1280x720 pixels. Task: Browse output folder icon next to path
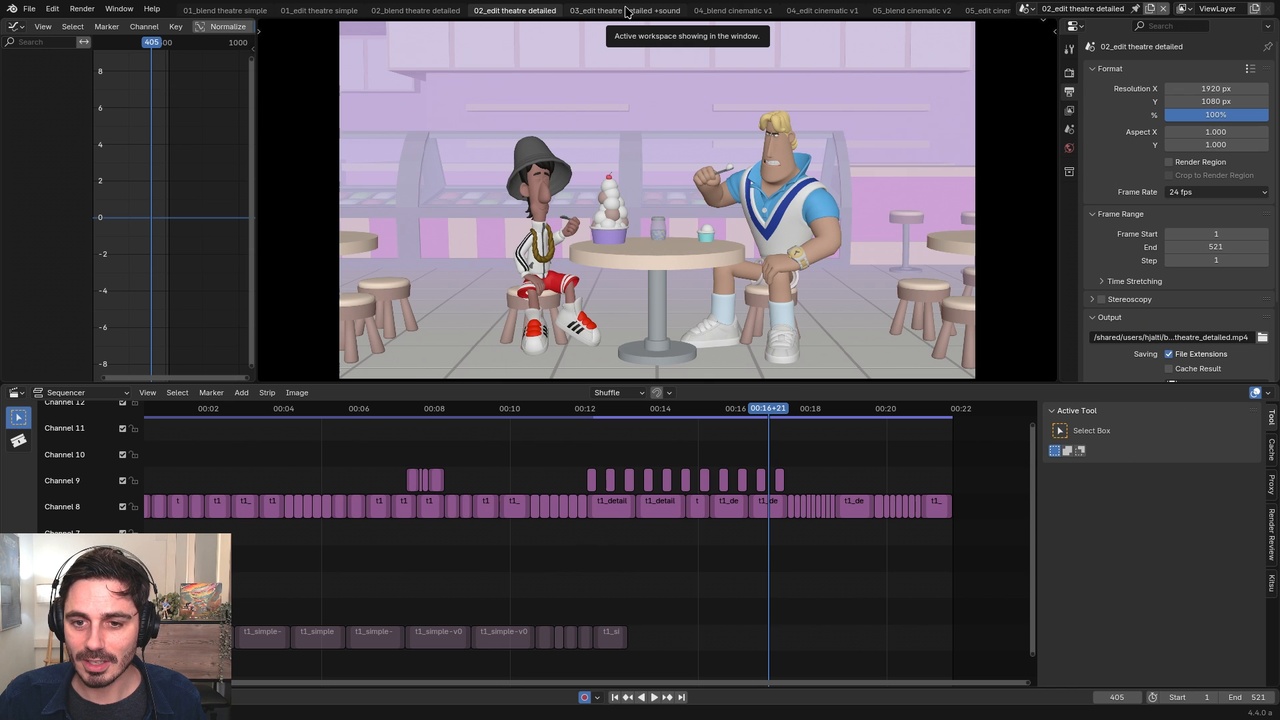tap(1262, 337)
